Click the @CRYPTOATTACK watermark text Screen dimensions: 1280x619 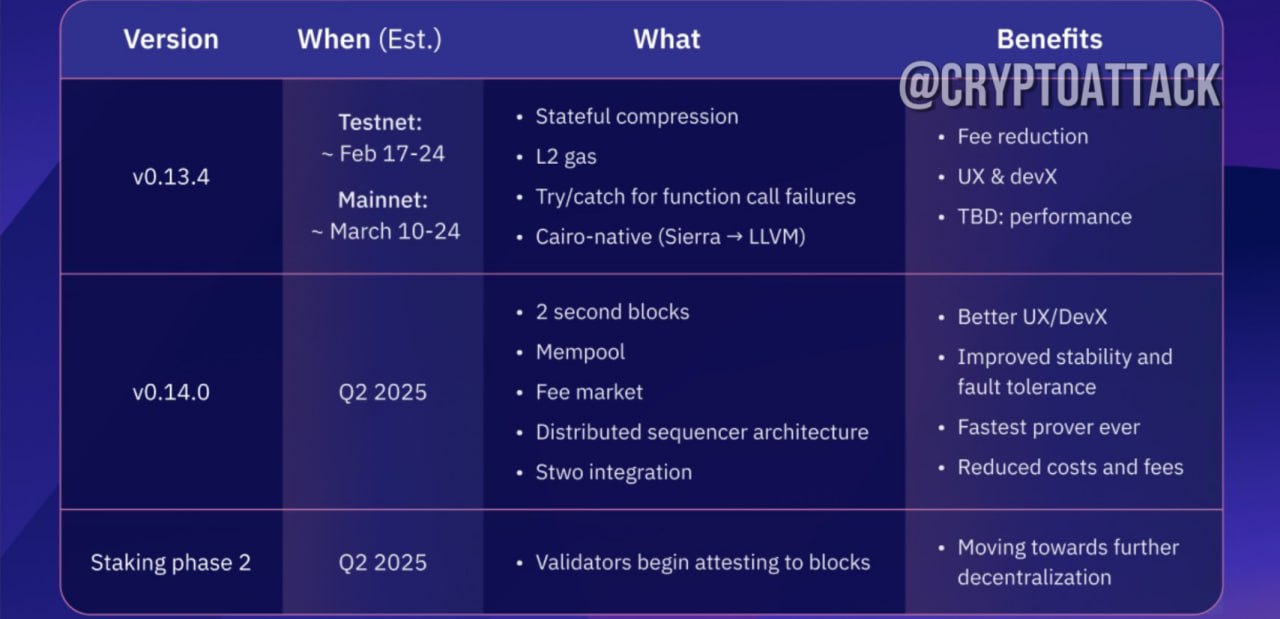[x=1059, y=86]
